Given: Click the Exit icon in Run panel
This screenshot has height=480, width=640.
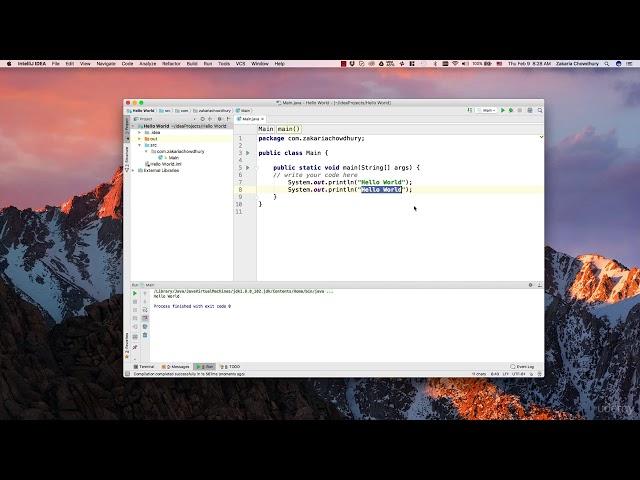Looking at the screenshot, I should [135, 327].
